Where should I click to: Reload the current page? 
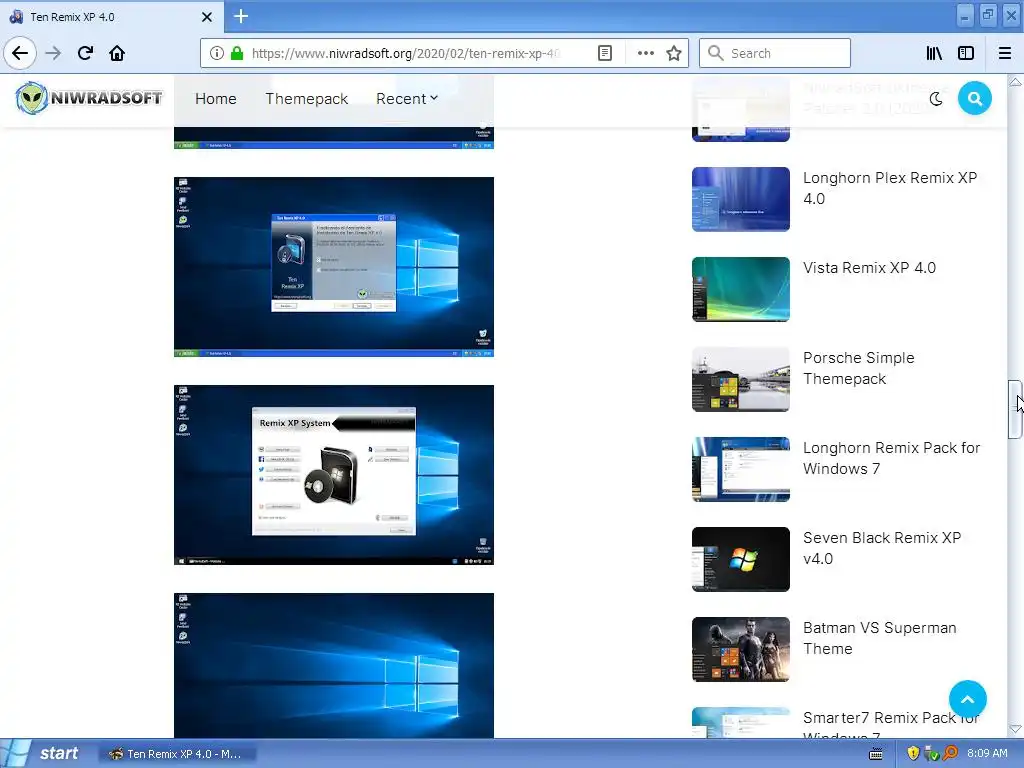click(85, 53)
